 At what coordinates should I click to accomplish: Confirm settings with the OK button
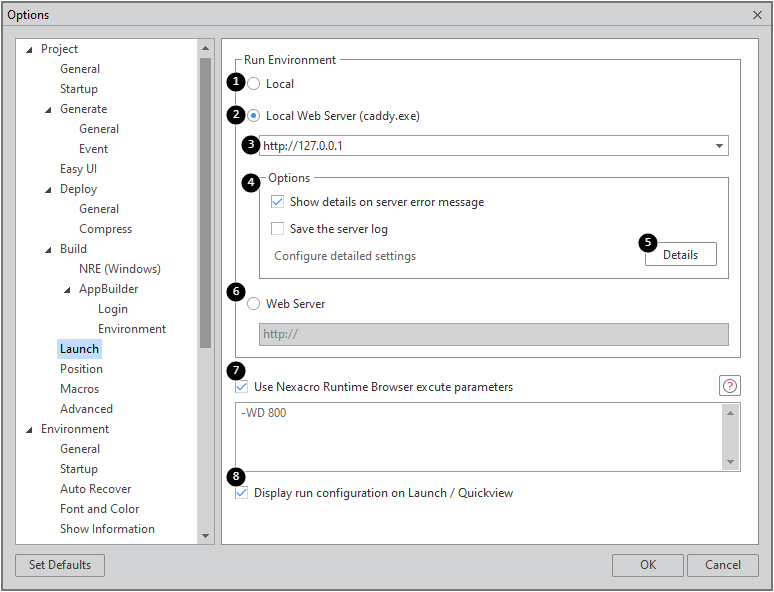(x=647, y=565)
